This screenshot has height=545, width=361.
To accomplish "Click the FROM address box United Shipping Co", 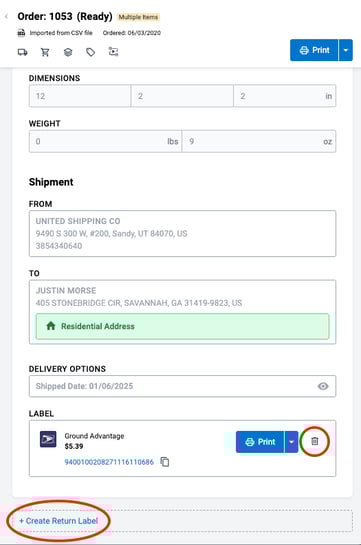I will click(x=182, y=234).
